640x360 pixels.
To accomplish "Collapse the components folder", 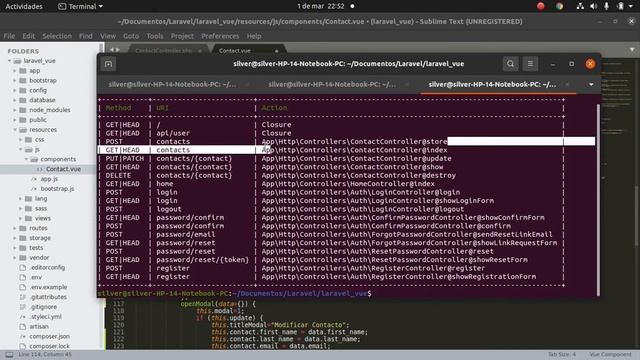I will (27, 159).
